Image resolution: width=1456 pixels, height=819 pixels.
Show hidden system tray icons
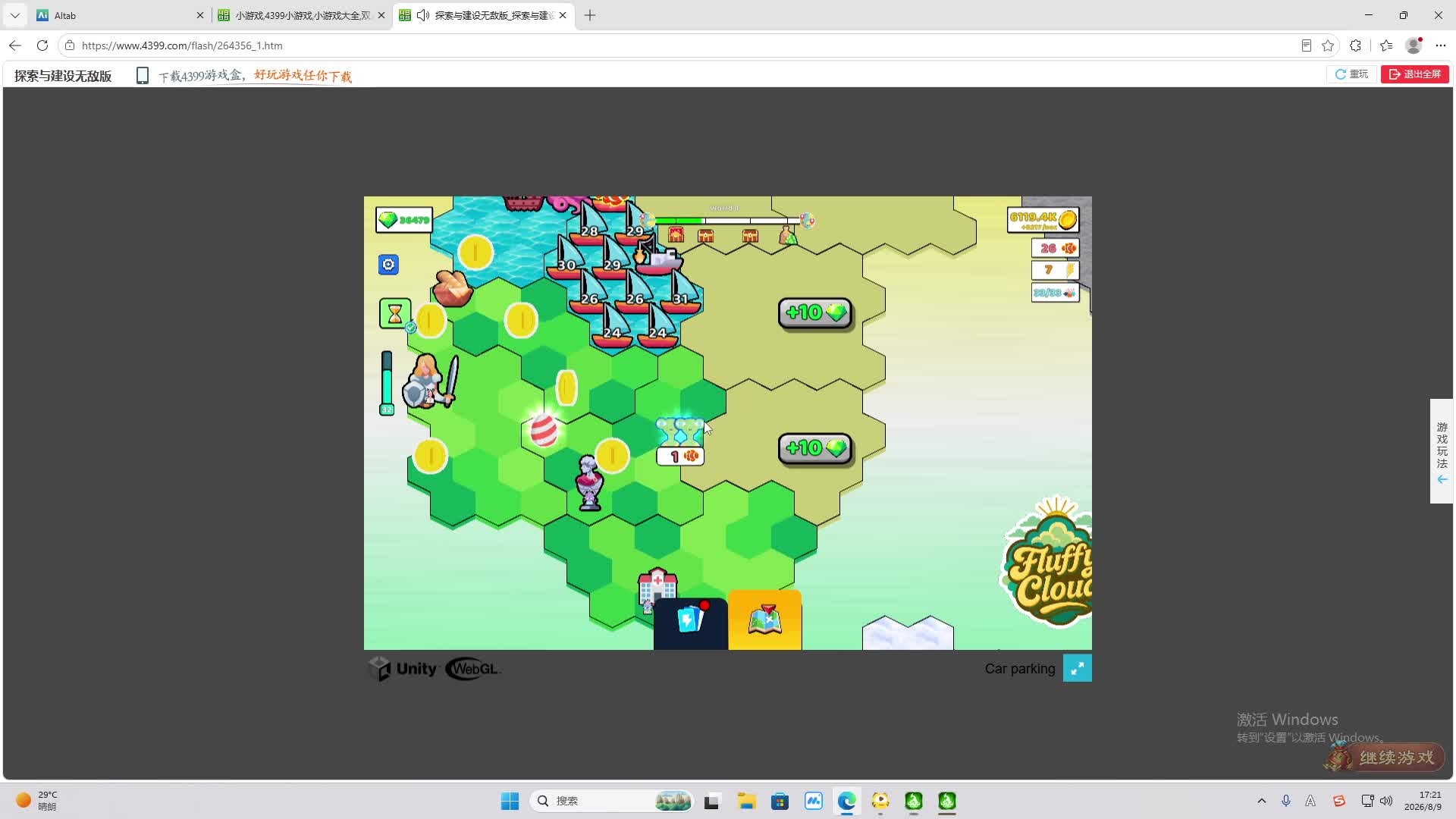click(x=1262, y=801)
